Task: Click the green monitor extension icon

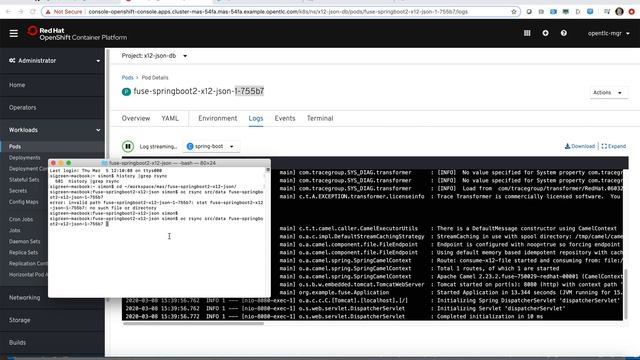Action: point(566,12)
